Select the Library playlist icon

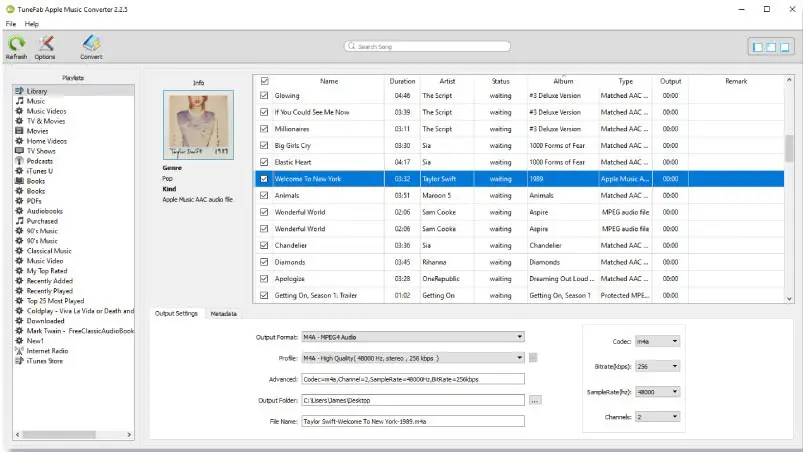[19, 91]
